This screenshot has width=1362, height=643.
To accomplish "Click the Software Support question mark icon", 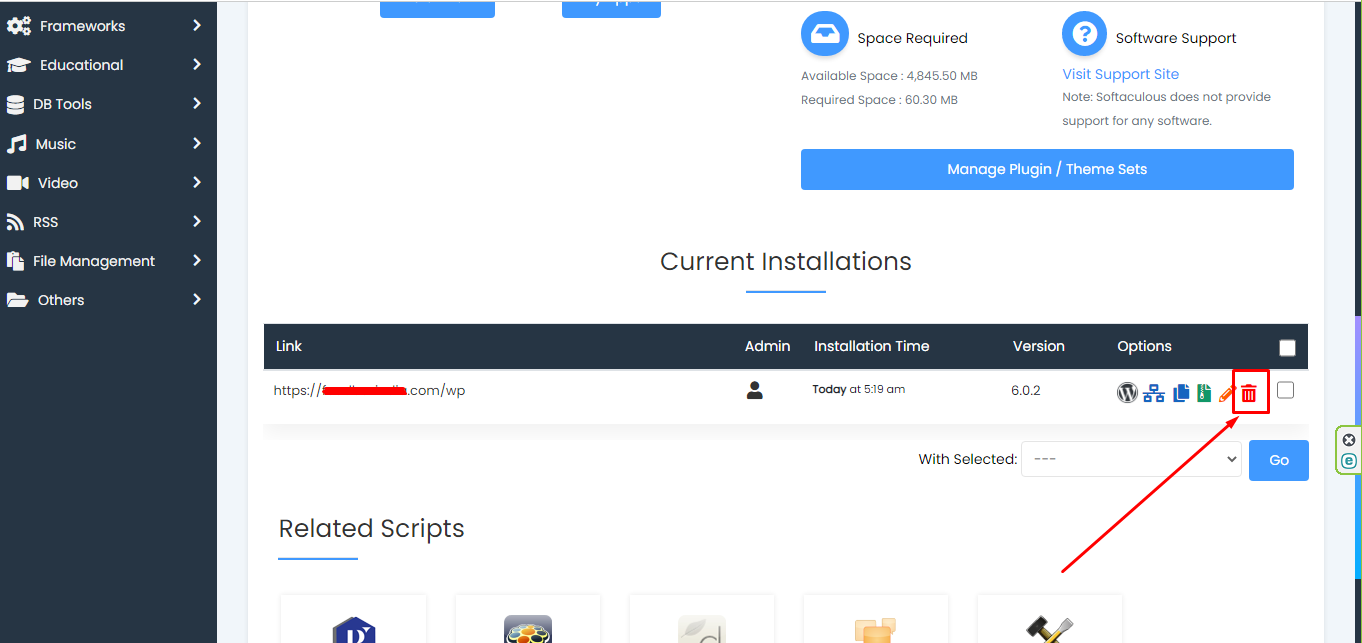I will [x=1084, y=33].
